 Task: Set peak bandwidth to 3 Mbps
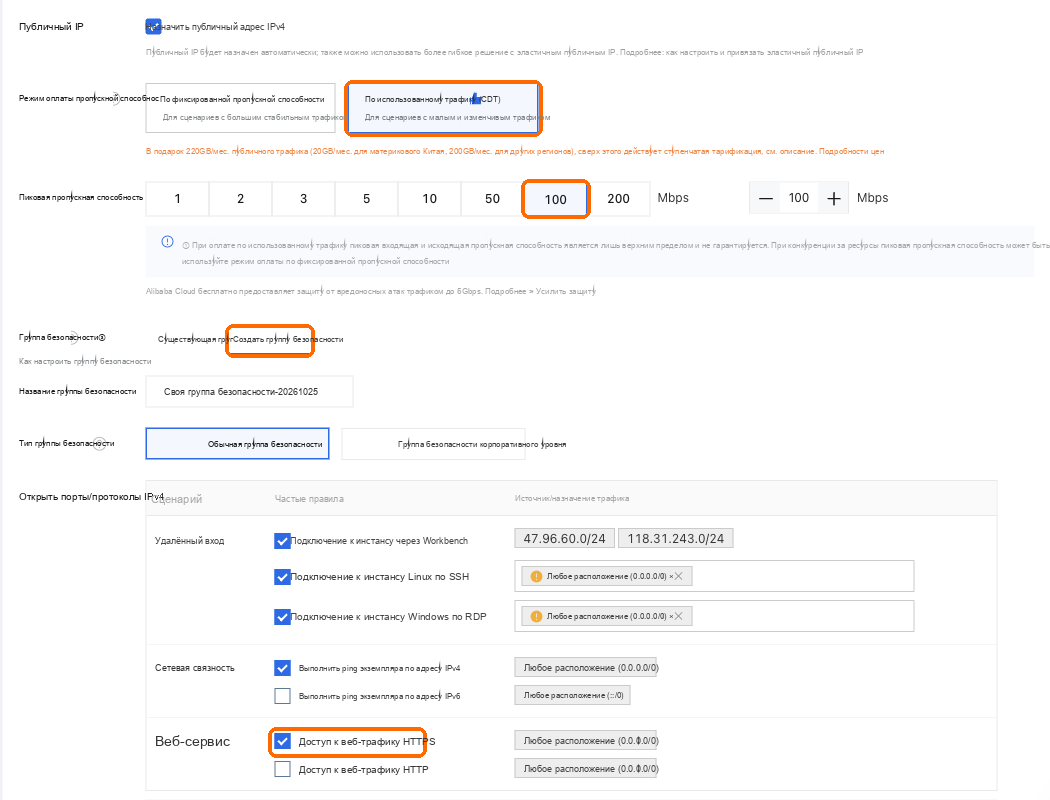tap(303, 199)
